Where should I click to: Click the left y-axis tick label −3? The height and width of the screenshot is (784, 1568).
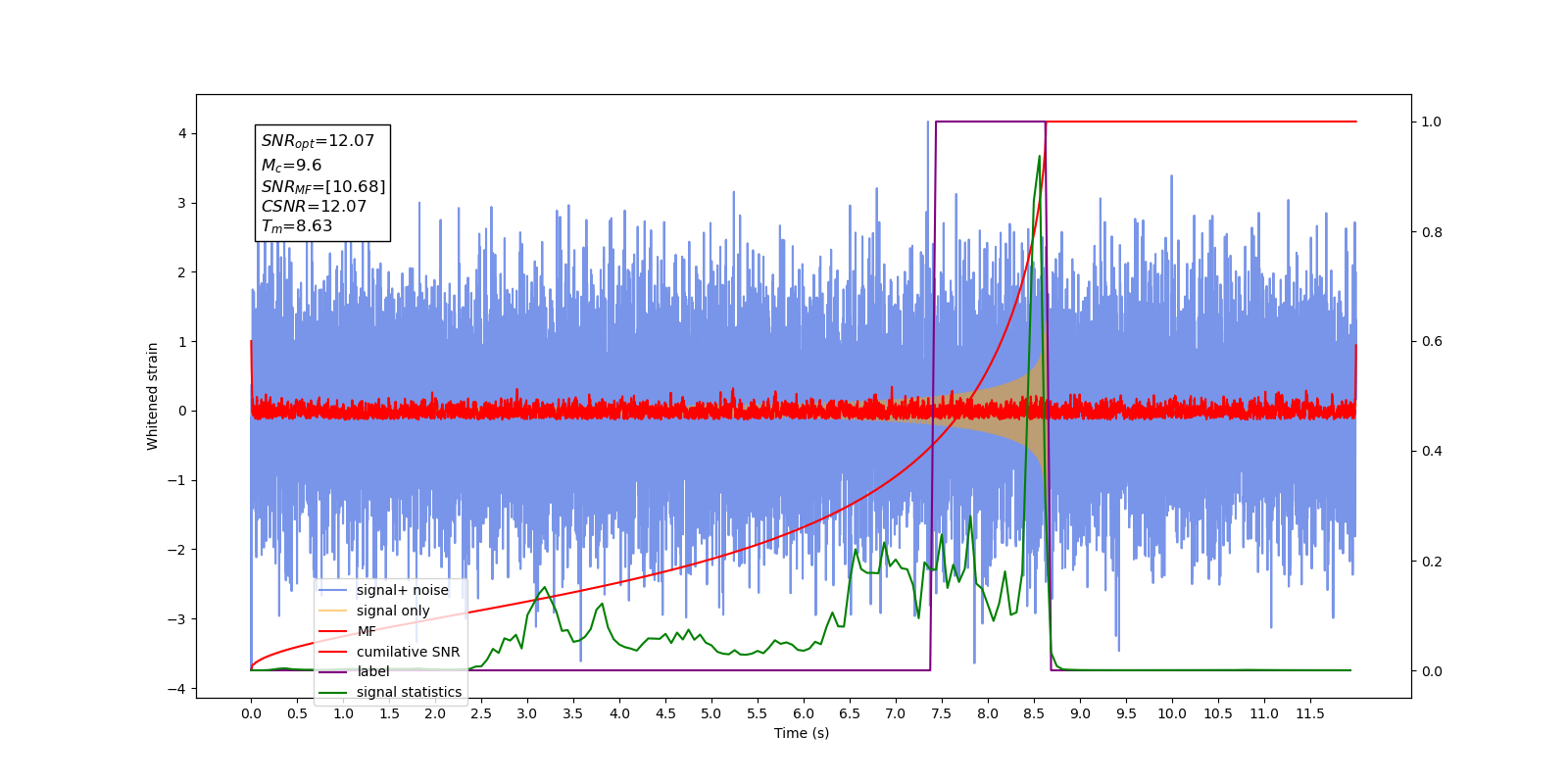click(177, 619)
